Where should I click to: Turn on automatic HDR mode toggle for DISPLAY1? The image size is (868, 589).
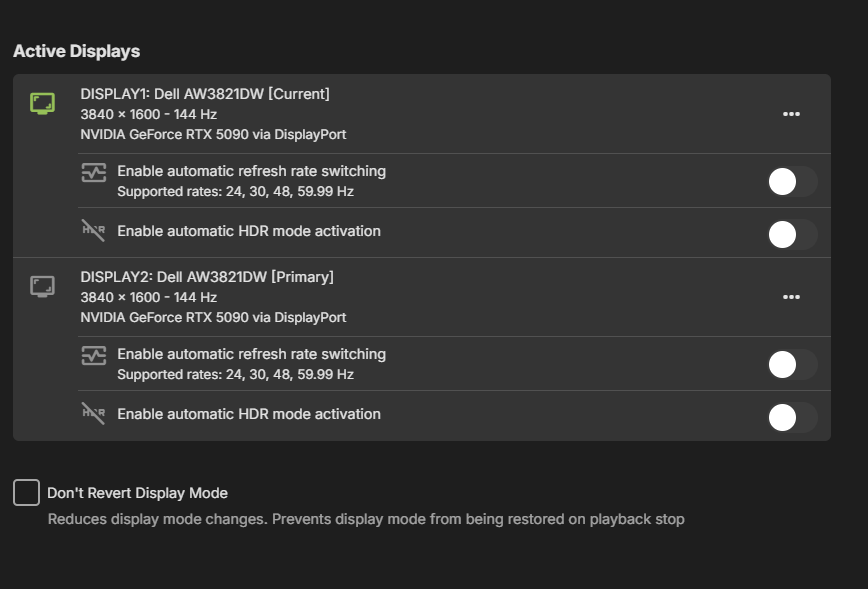point(792,235)
